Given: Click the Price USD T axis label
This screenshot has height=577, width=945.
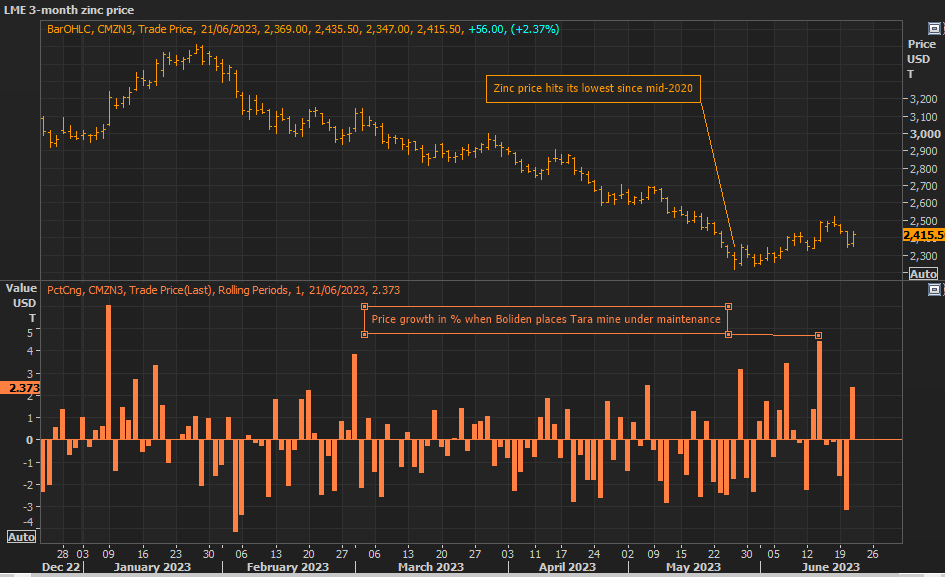Looking at the screenshot, I should tap(920, 58).
